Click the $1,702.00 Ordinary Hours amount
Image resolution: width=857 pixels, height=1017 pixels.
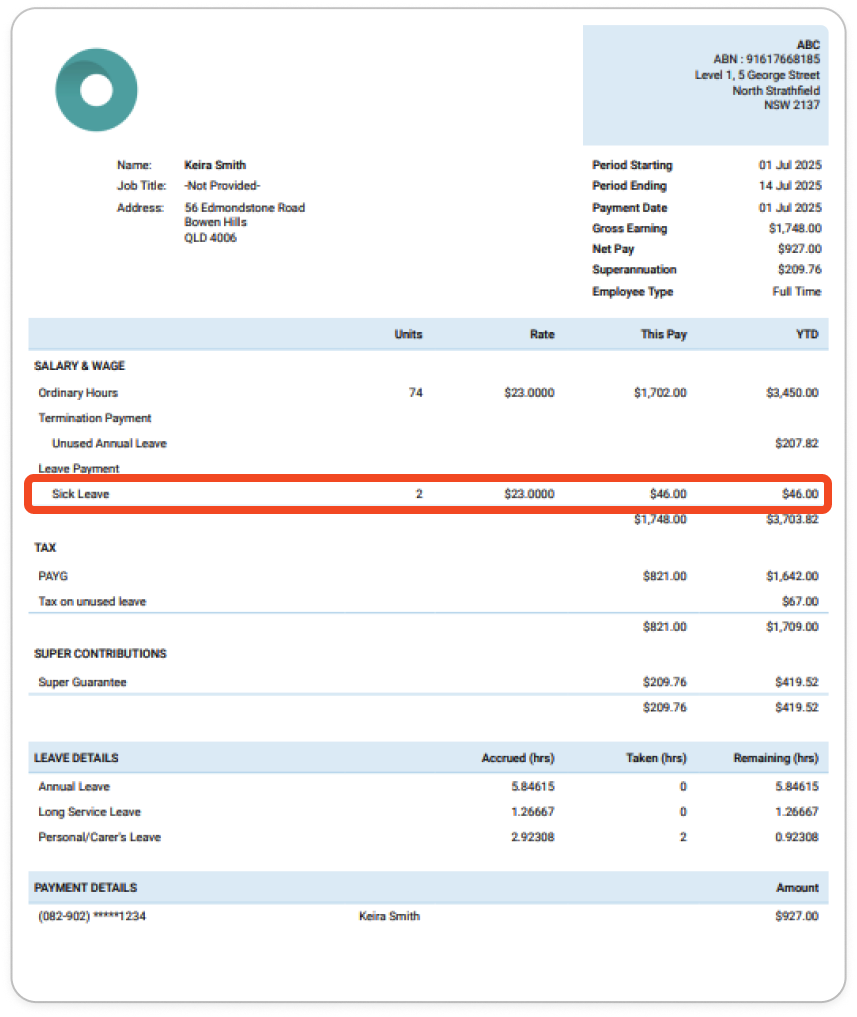[660, 392]
